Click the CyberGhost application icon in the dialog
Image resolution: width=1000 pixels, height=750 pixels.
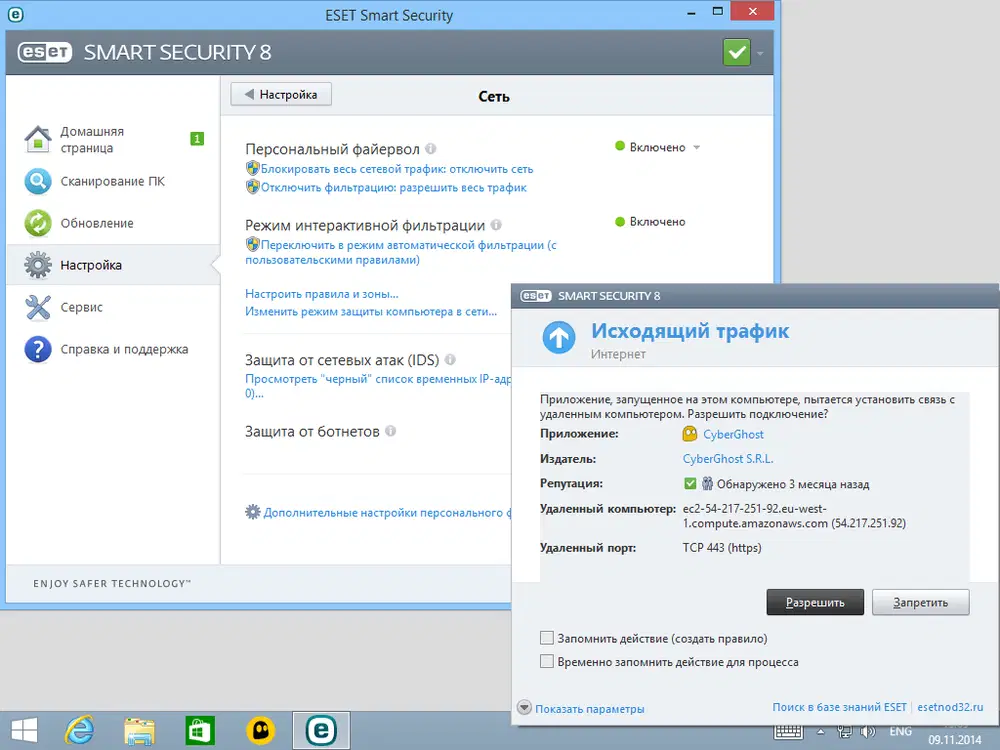coord(688,434)
